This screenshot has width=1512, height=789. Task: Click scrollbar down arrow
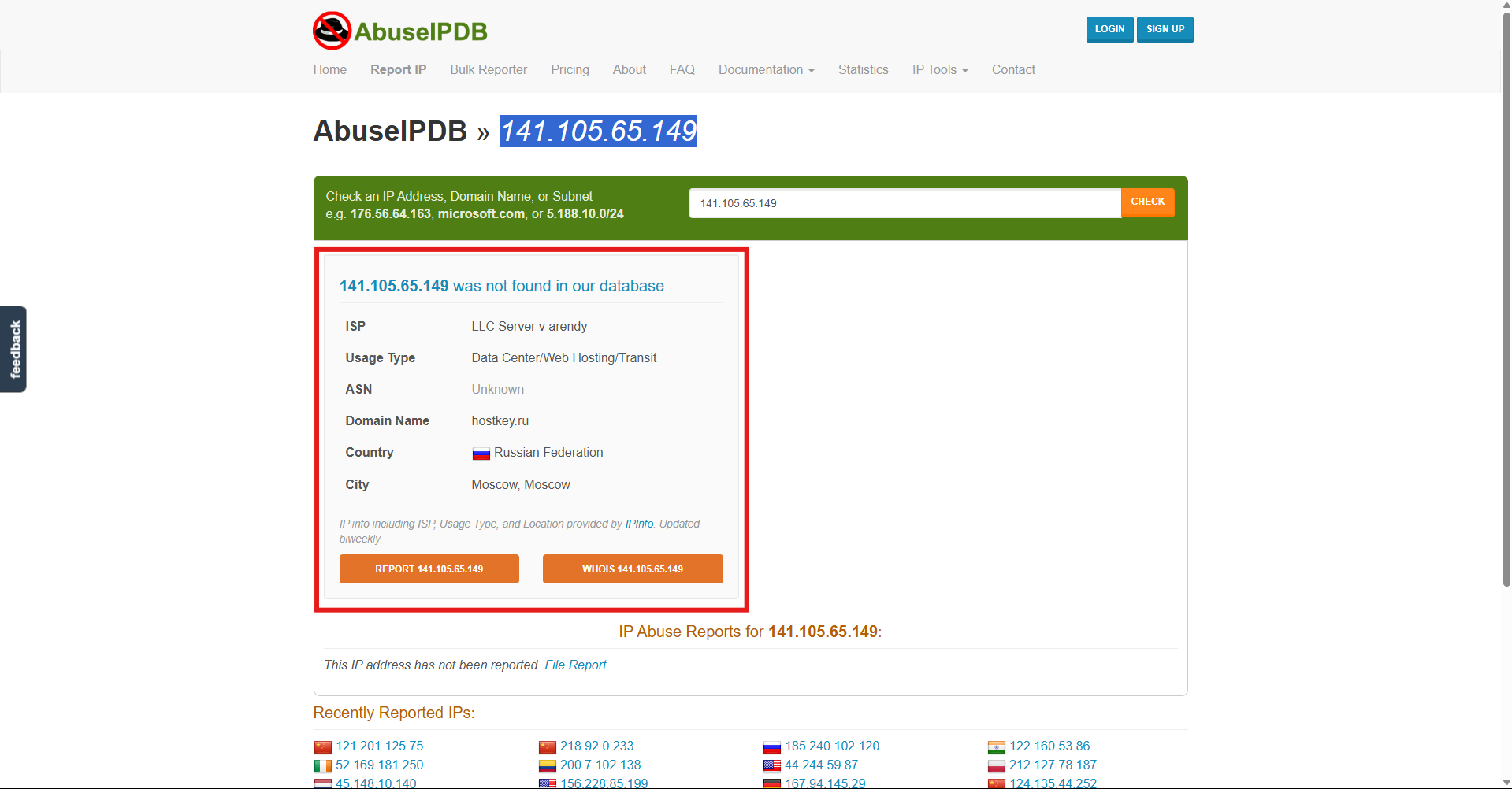coord(1506,782)
